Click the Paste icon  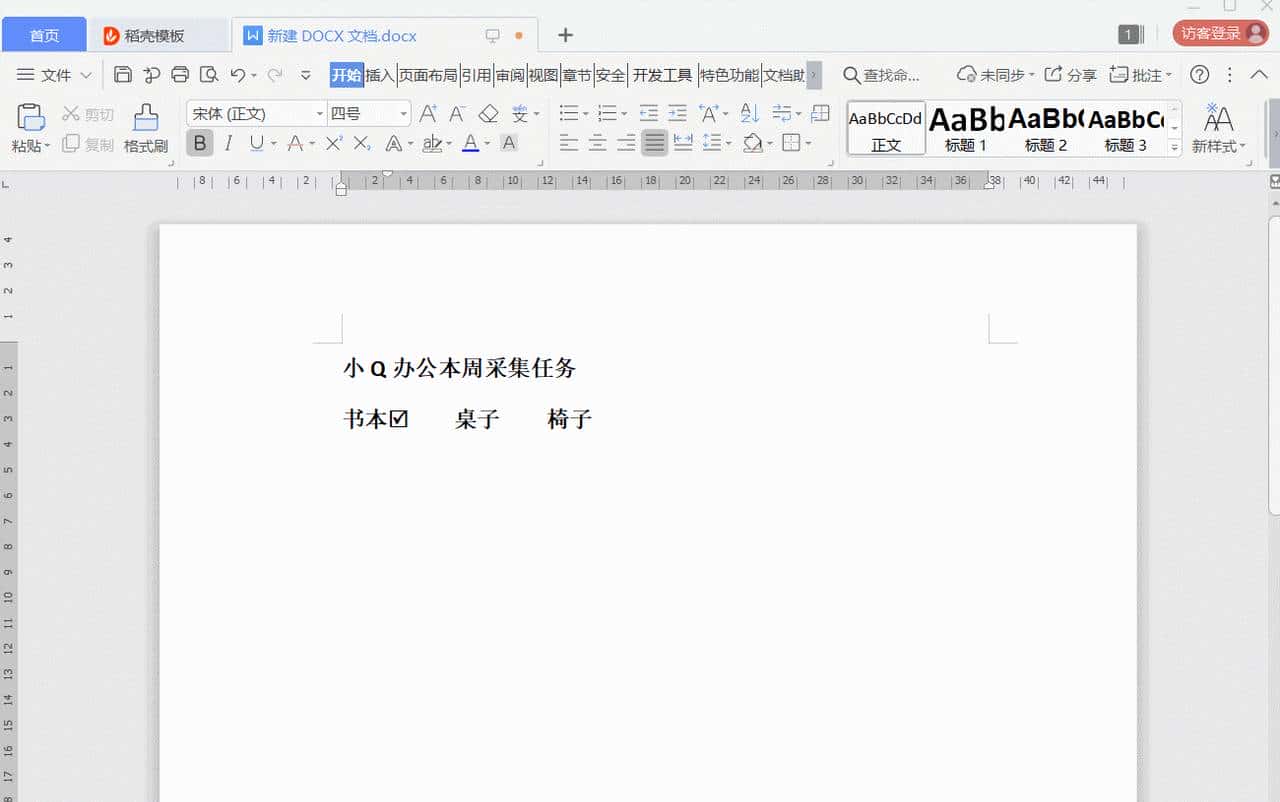pyautogui.click(x=30, y=117)
